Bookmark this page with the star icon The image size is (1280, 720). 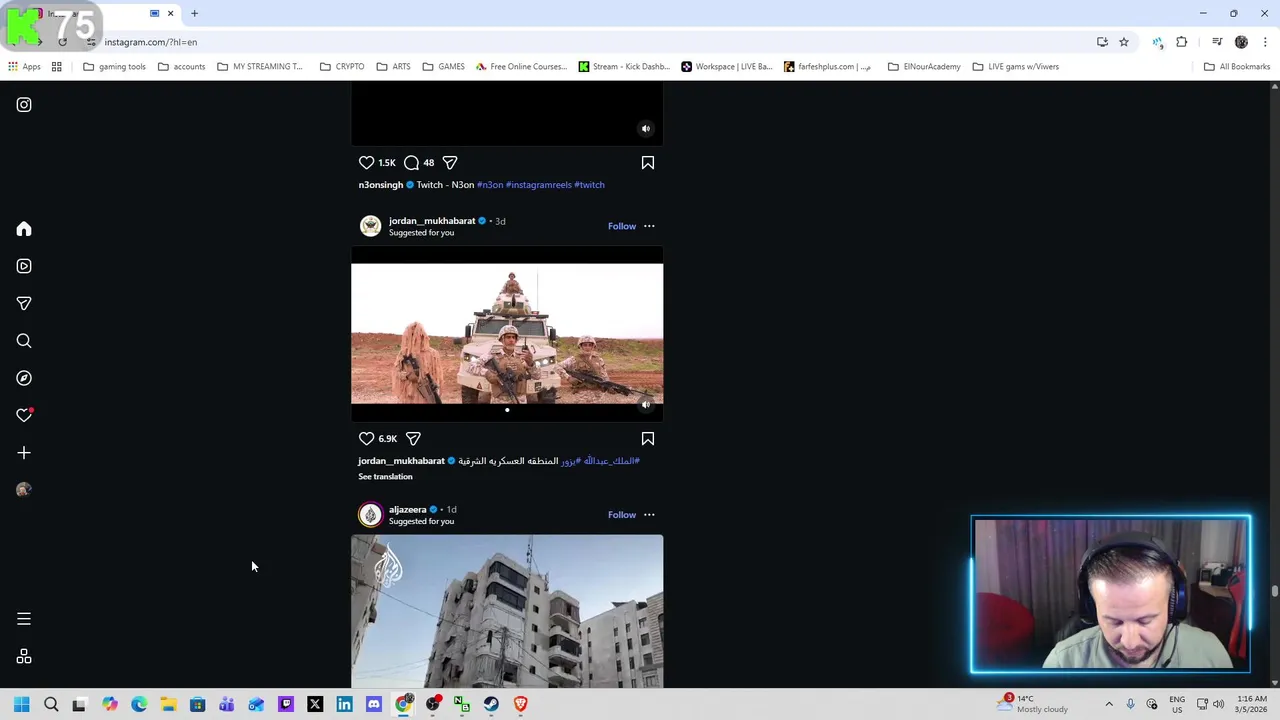(x=1124, y=42)
